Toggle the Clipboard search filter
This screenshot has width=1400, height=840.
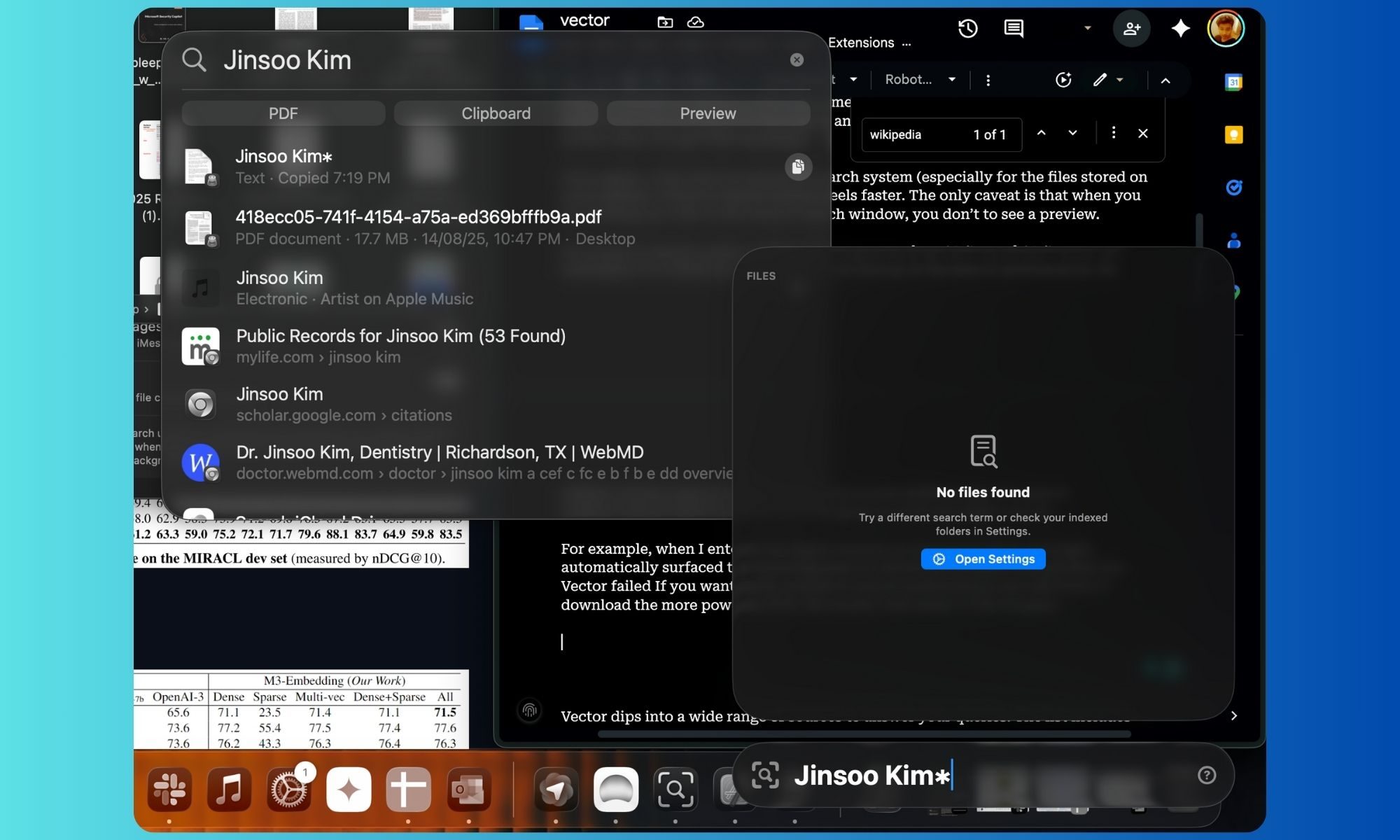[496, 113]
